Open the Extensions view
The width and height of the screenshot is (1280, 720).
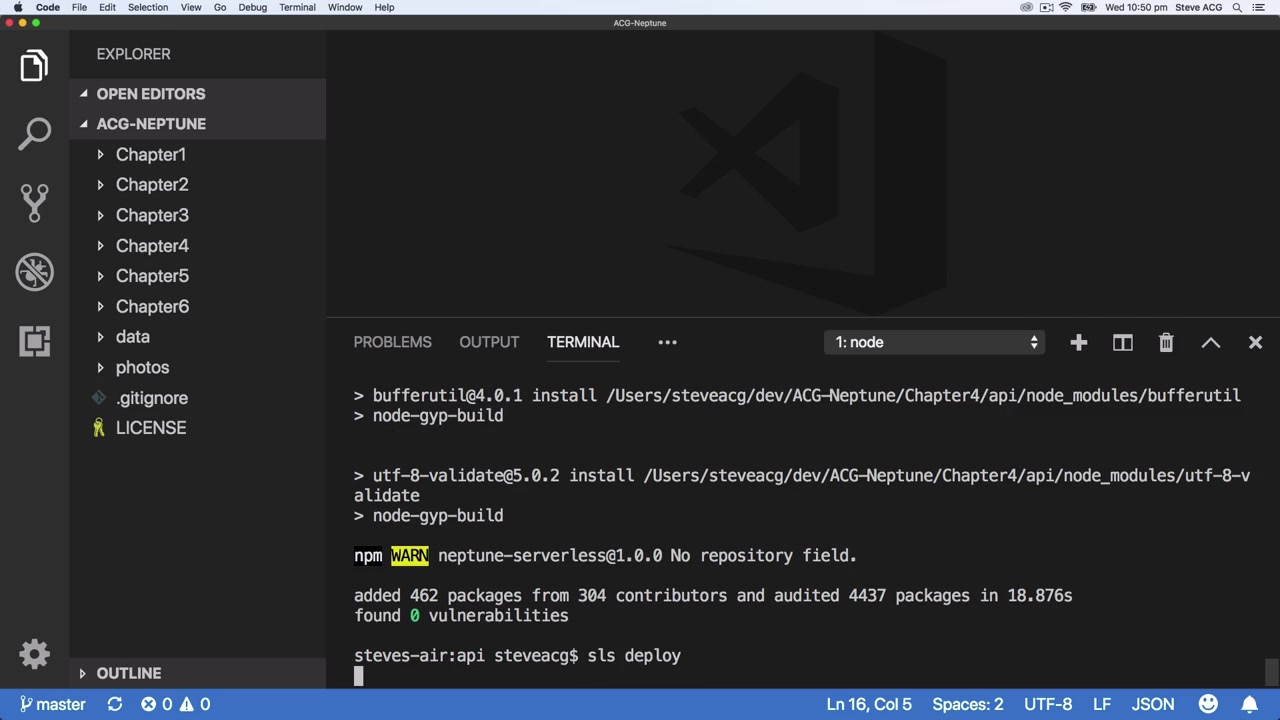point(34,341)
